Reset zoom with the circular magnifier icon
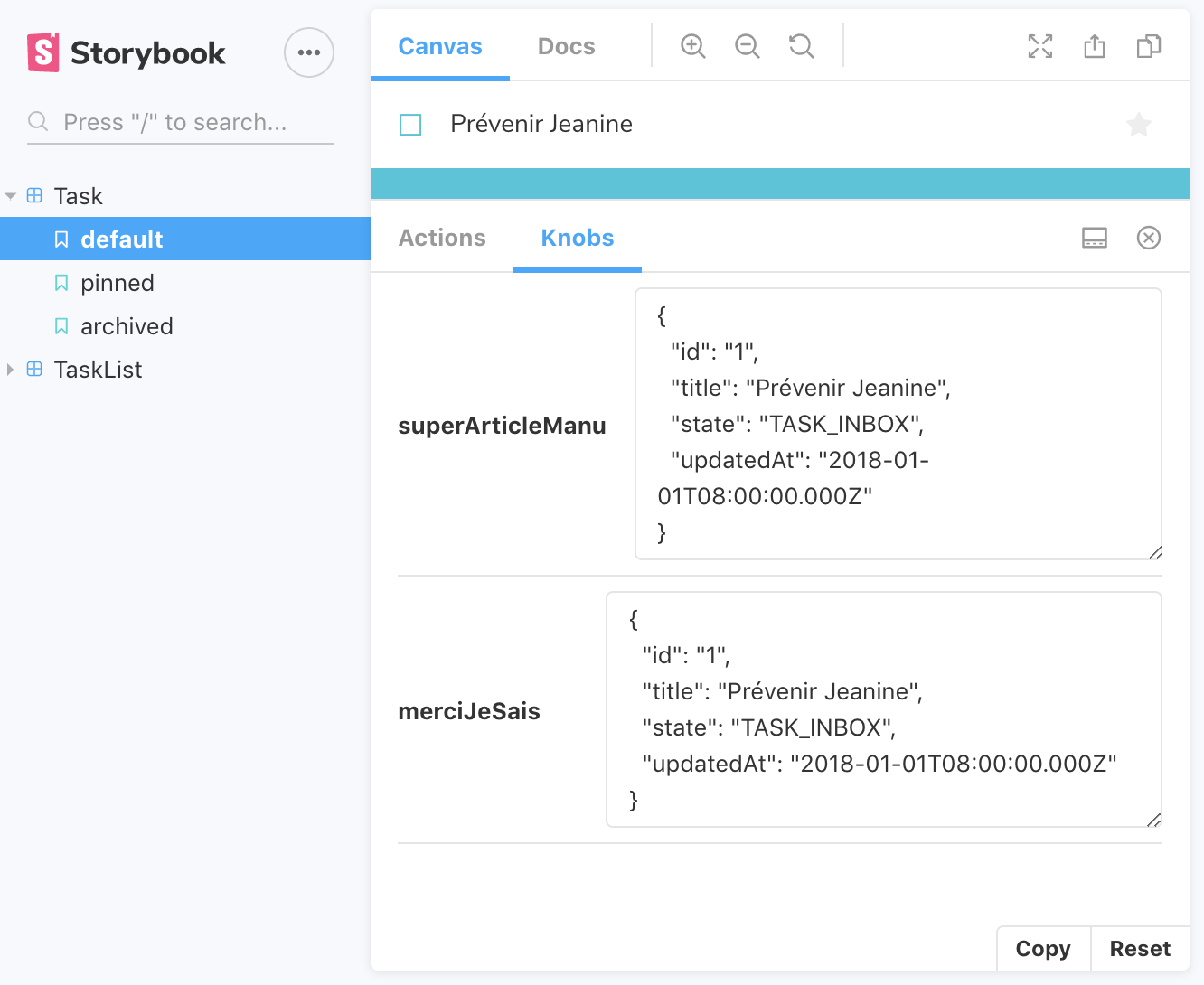1204x985 pixels. [x=801, y=46]
